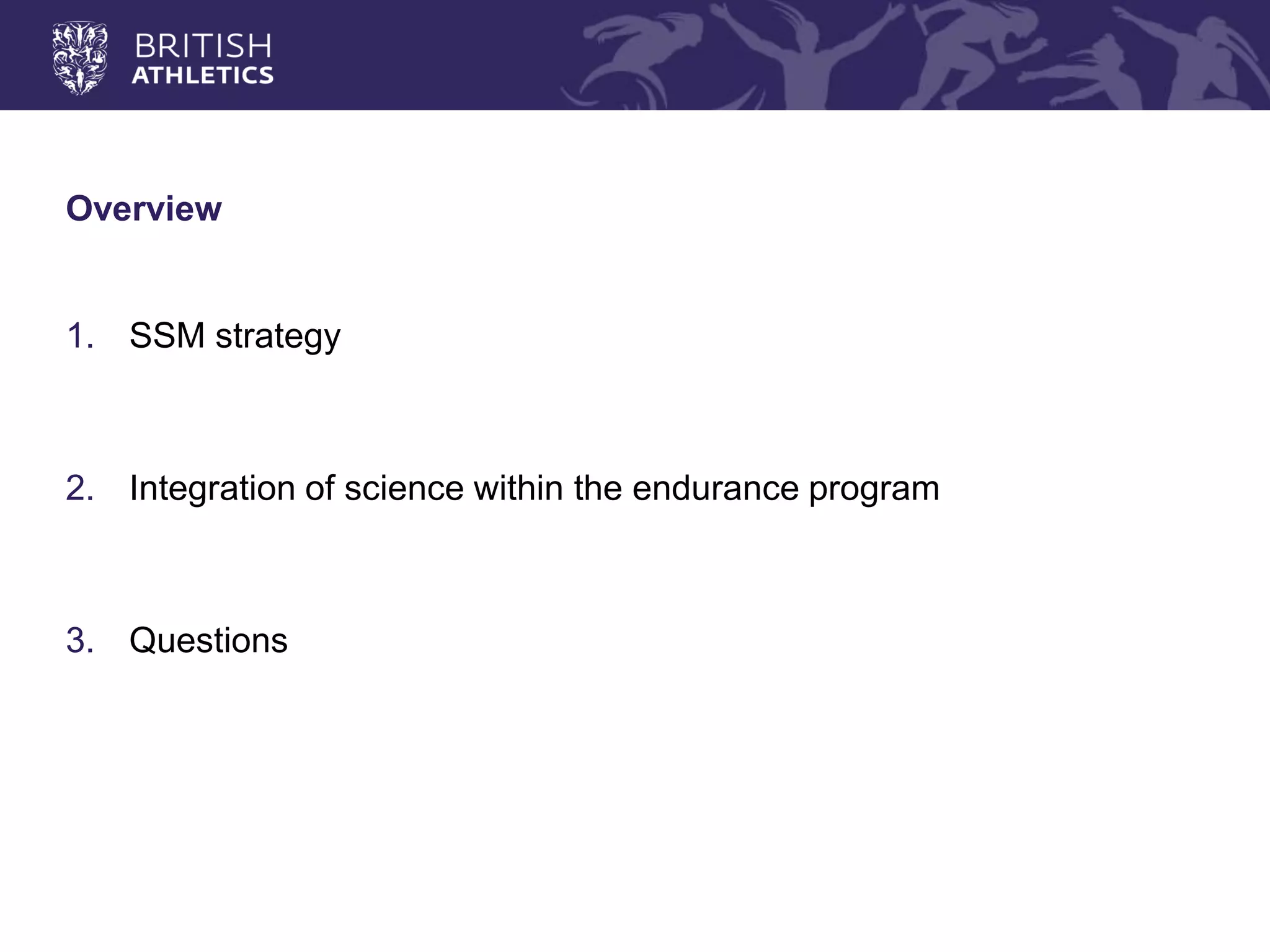Click the word endurance in item two

click(715, 488)
